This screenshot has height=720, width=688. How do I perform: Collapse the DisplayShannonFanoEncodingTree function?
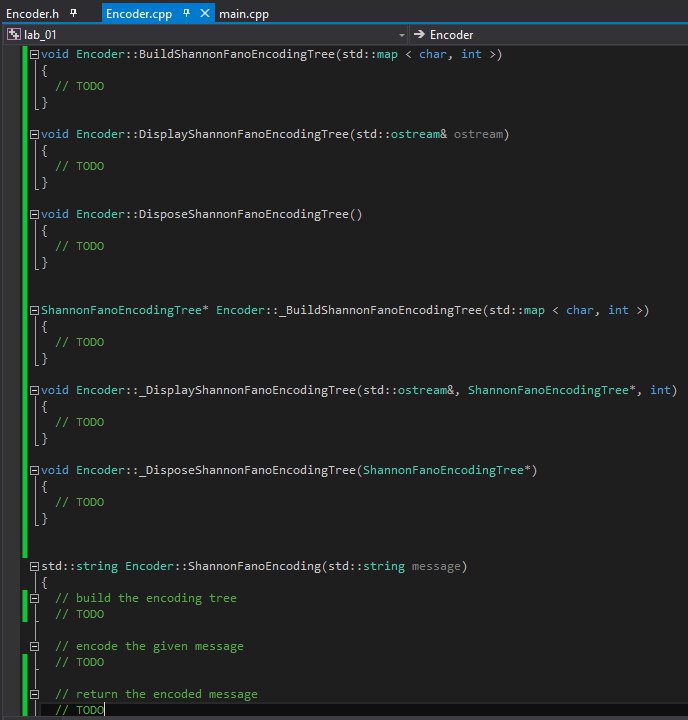click(34, 135)
